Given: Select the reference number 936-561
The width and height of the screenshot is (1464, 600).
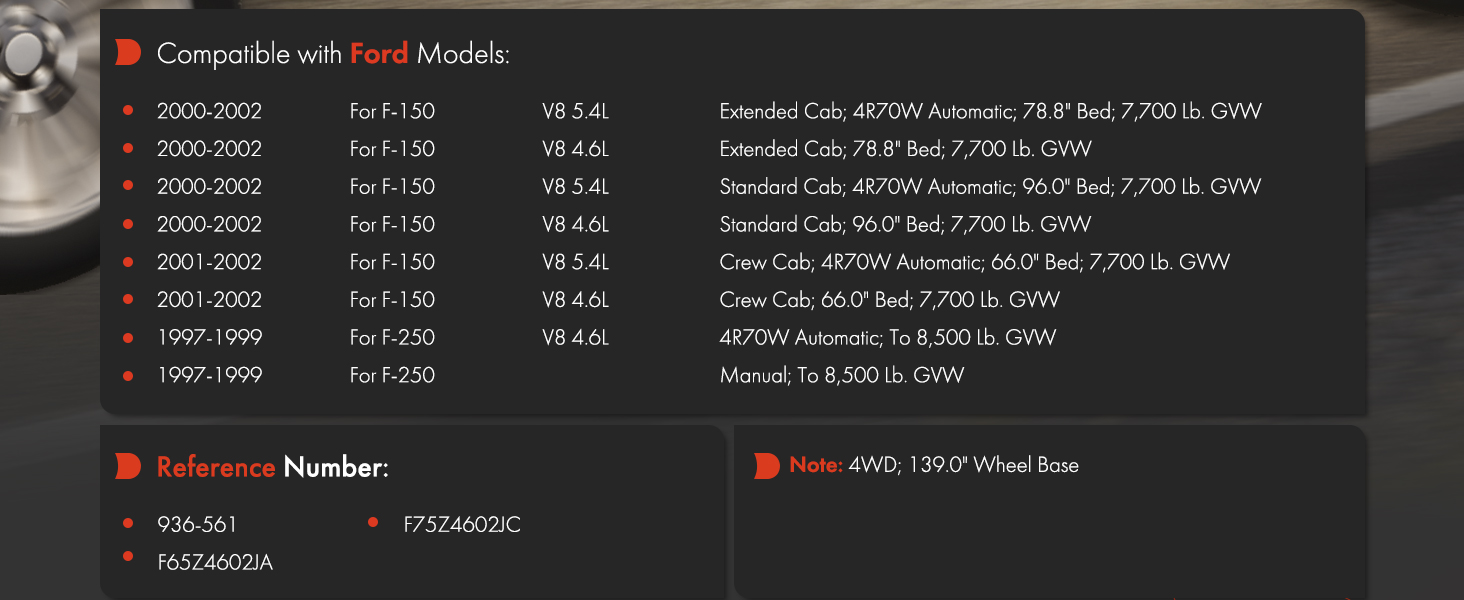Looking at the screenshot, I should tap(197, 524).
